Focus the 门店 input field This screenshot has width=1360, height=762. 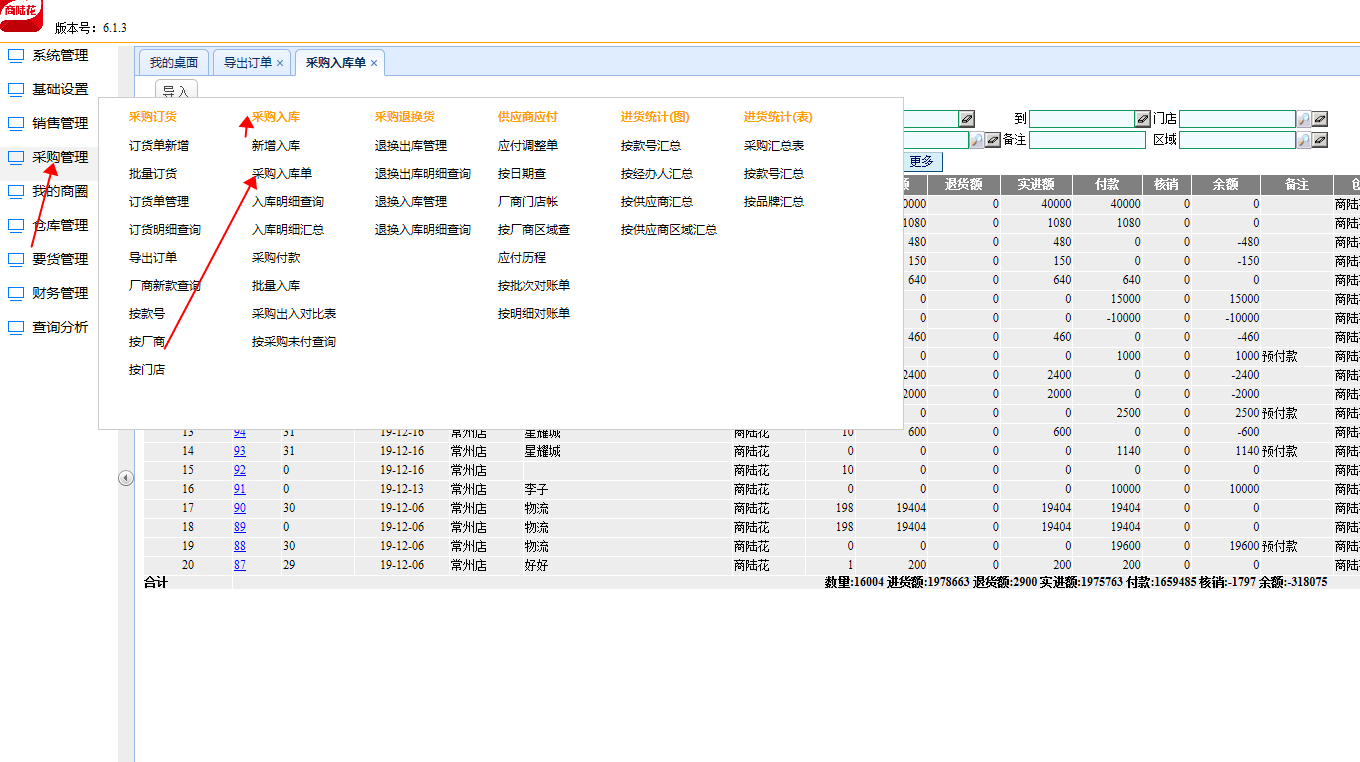[x=1238, y=118]
